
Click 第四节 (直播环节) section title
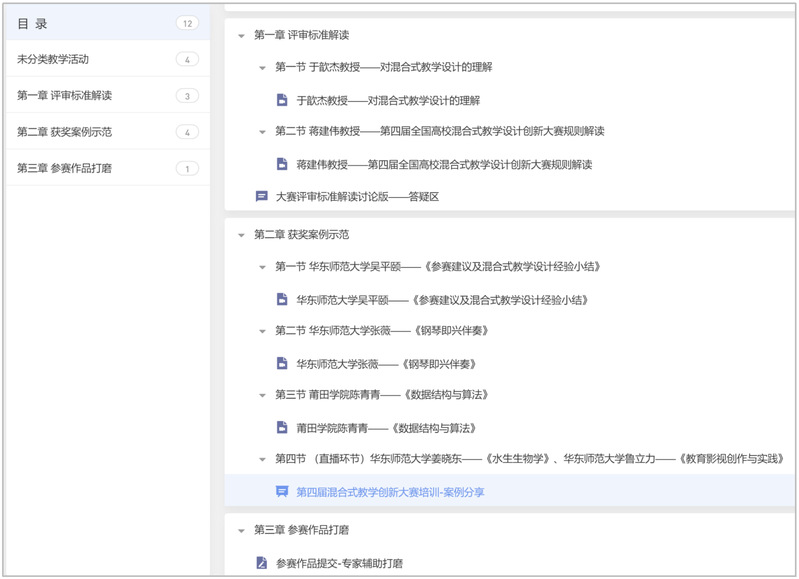530,459
